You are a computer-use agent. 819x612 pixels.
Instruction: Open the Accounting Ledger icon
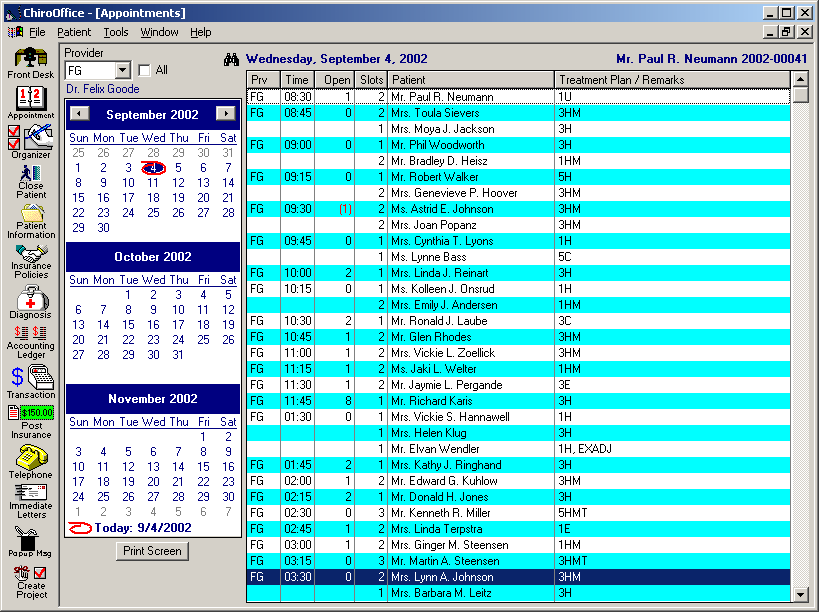click(31, 342)
